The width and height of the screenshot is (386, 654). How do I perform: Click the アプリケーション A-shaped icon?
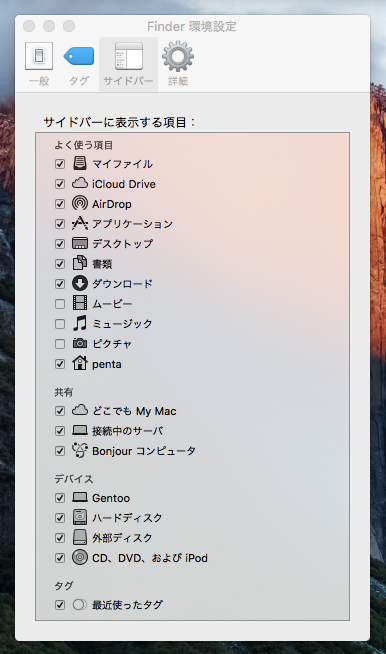click(80, 223)
